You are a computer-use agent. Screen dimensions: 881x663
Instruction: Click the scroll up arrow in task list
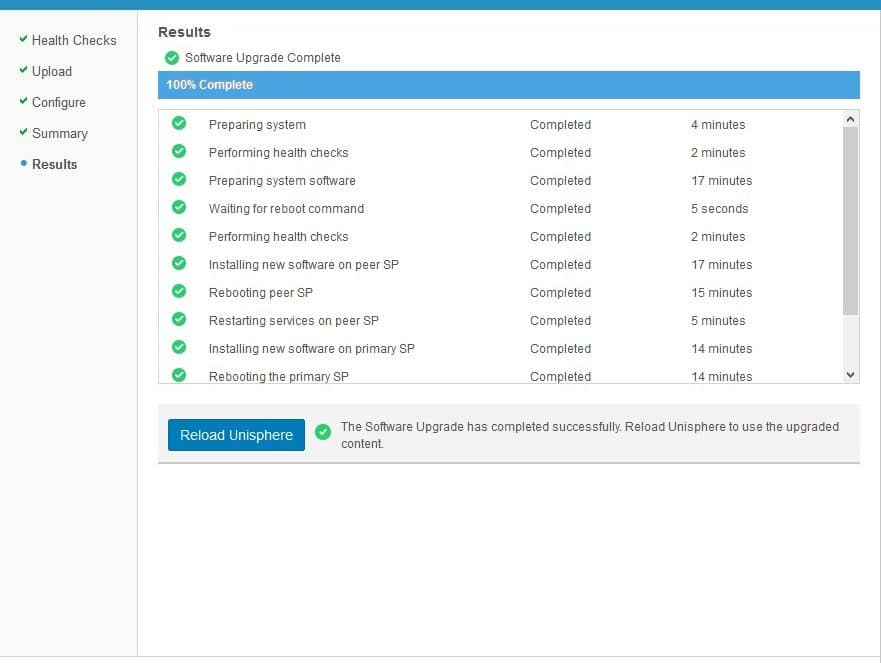click(x=850, y=119)
